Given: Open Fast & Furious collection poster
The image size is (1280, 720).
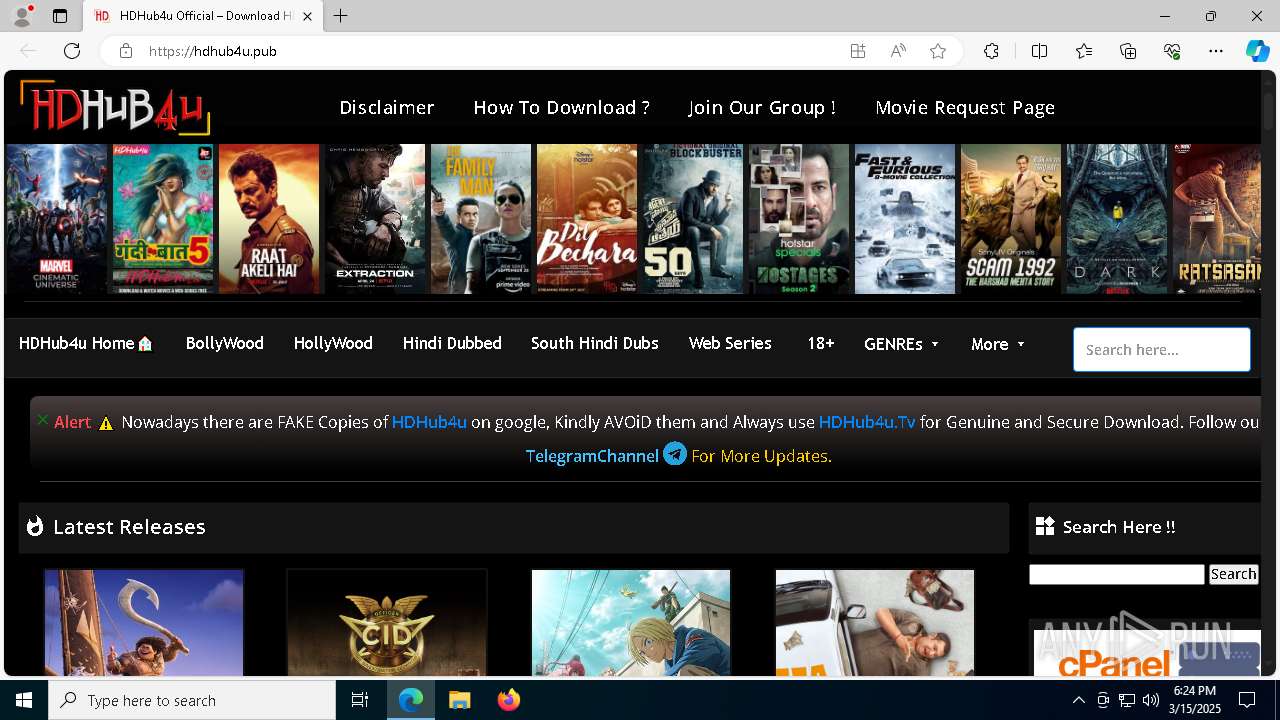Looking at the screenshot, I should click(905, 218).
